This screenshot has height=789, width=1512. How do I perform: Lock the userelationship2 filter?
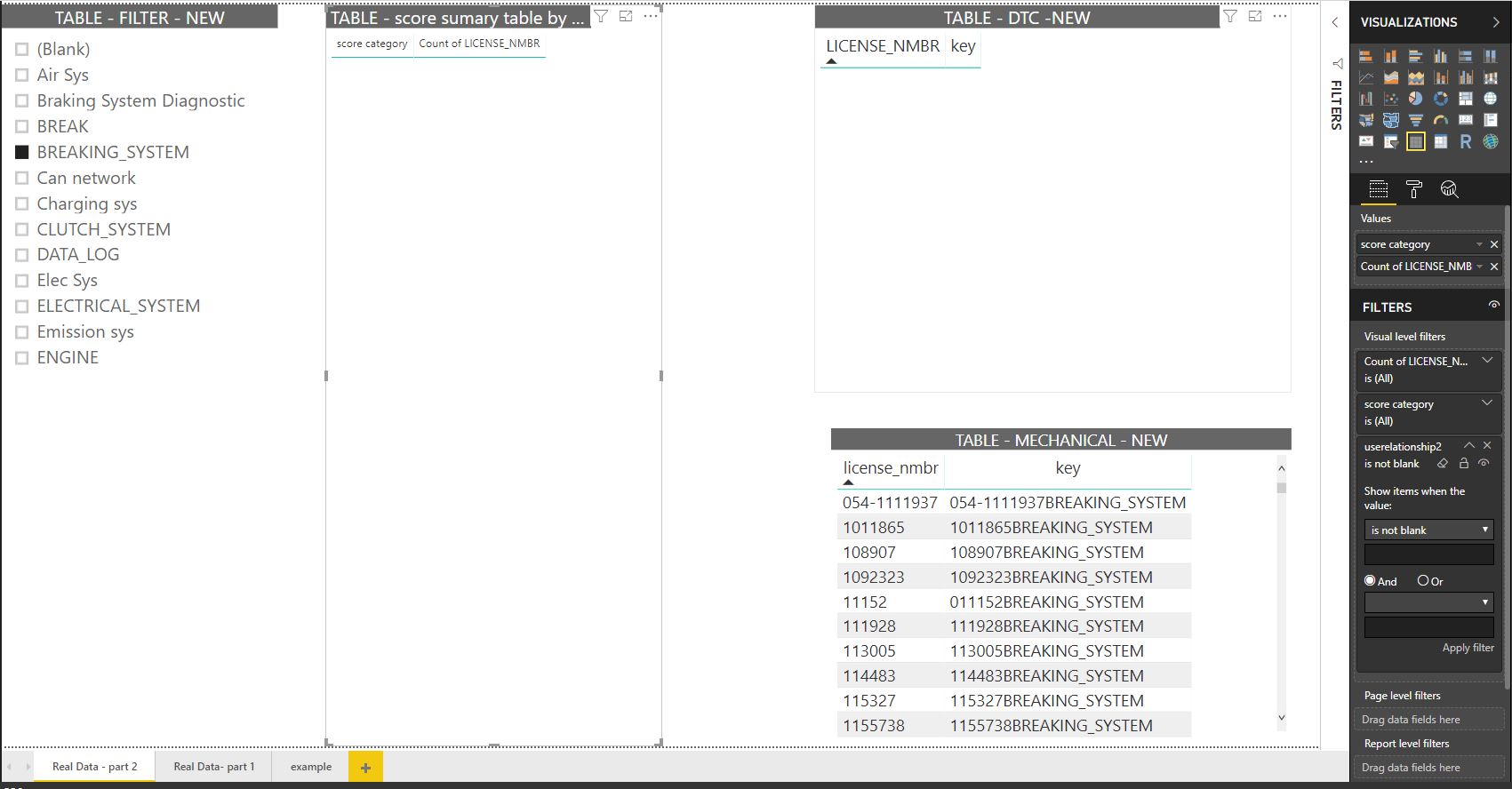pos(1464,463)
